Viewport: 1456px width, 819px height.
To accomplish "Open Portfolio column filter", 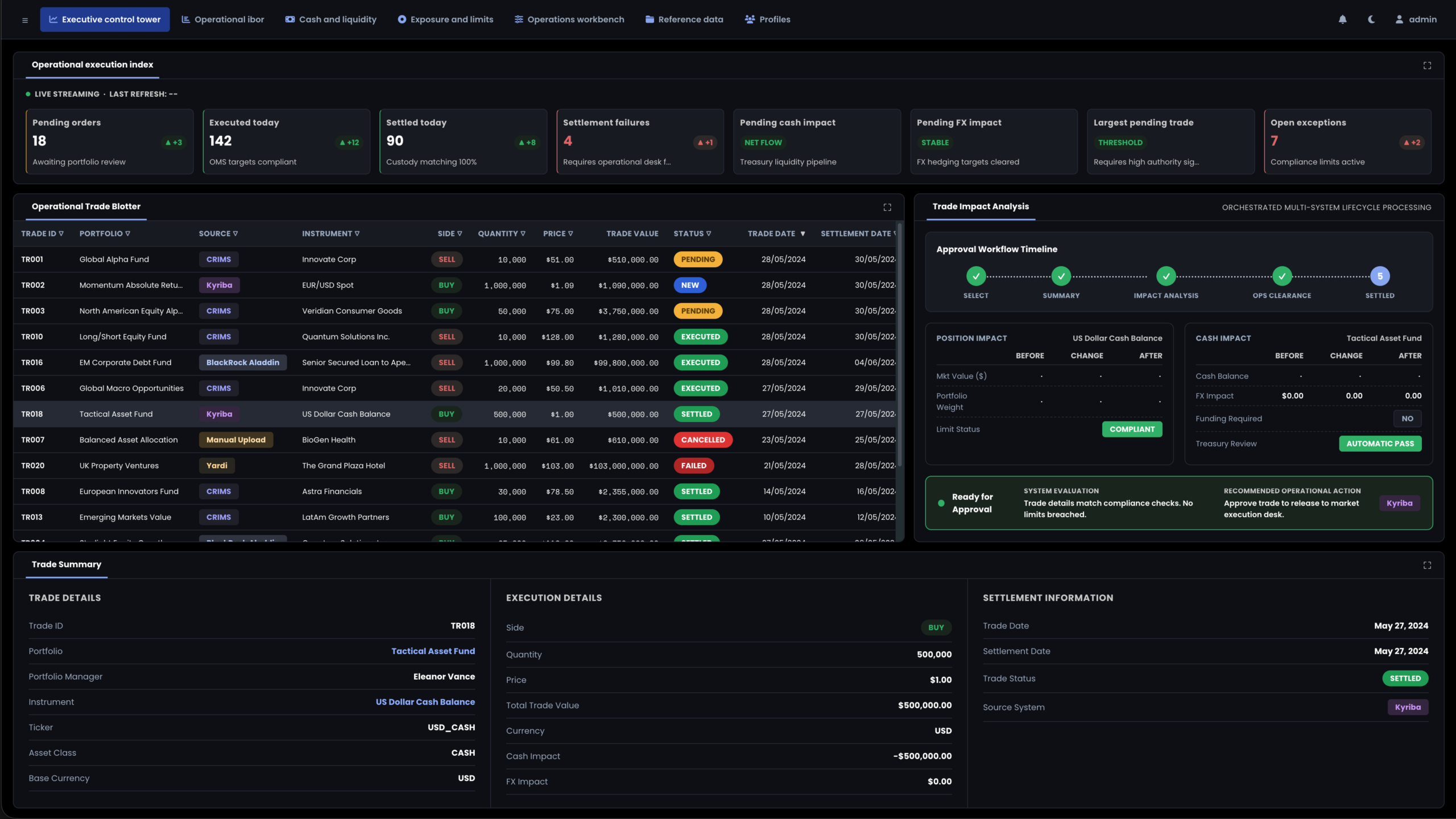I will click(127, 234).
